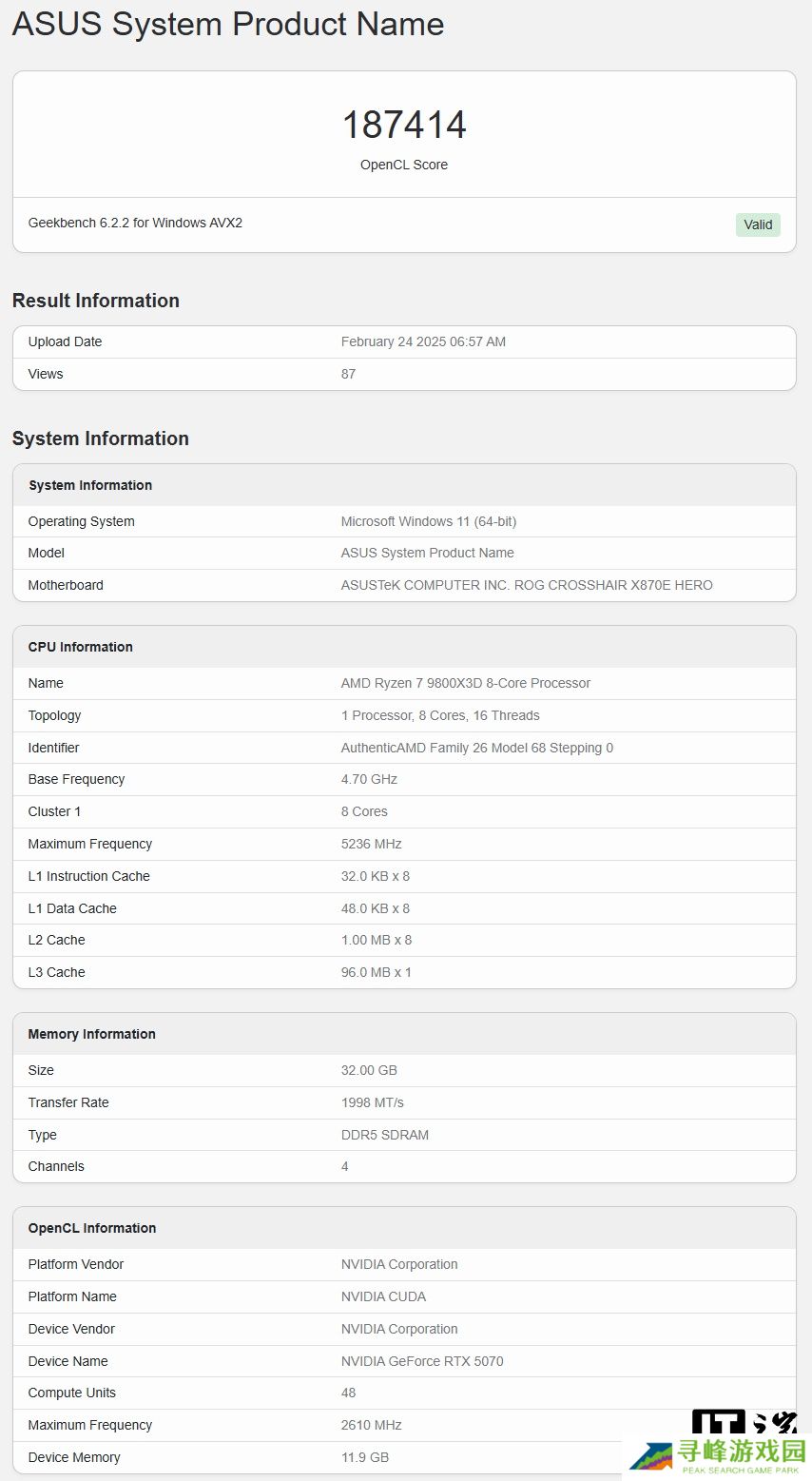The width and height of the screenshot is (812, 1481).
Task: Click the L3 Cache value 96.0 MB x 1
Action: [x=376, y=972]
